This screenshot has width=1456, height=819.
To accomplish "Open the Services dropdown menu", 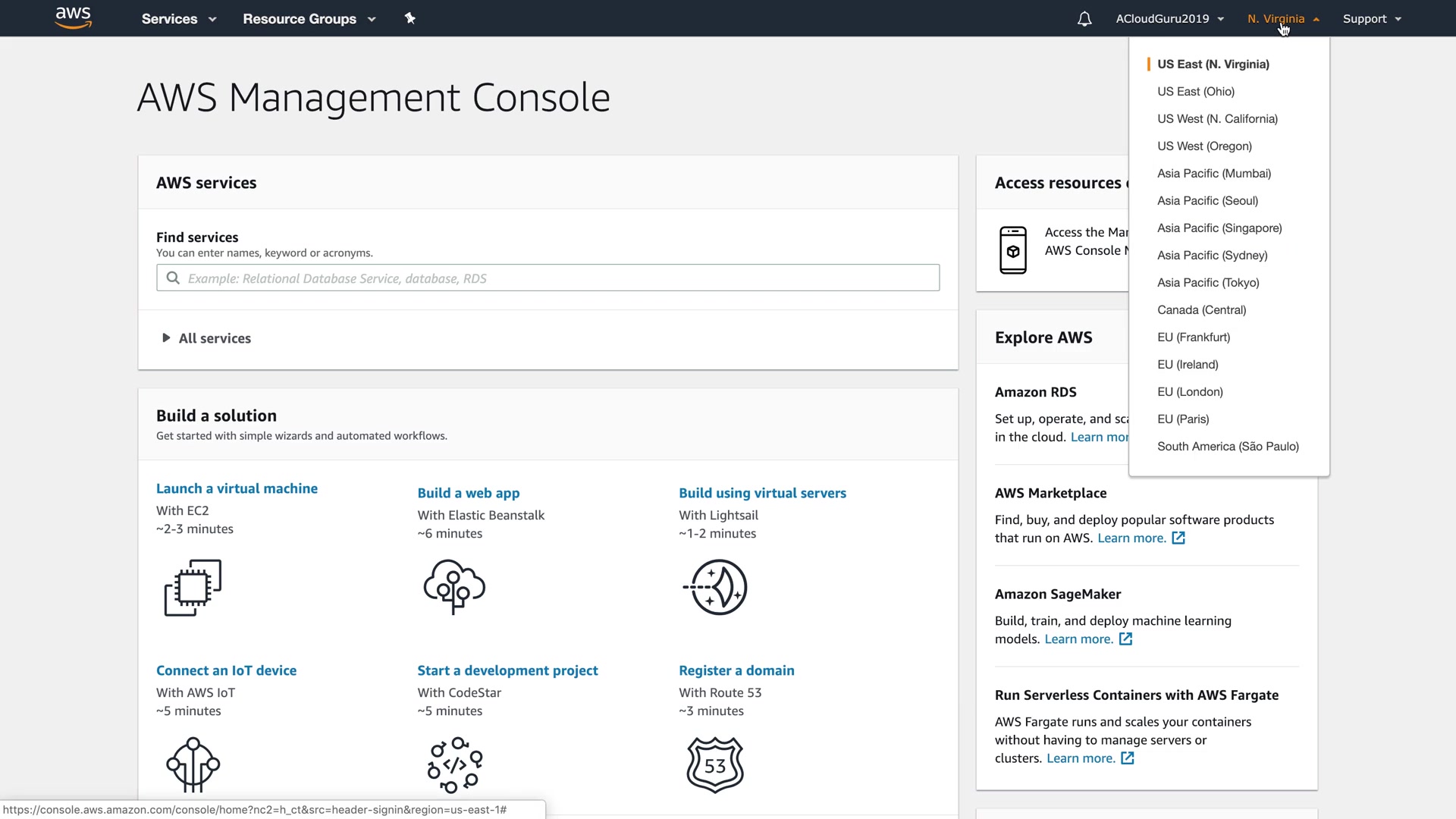I will (x=179, y=19).
